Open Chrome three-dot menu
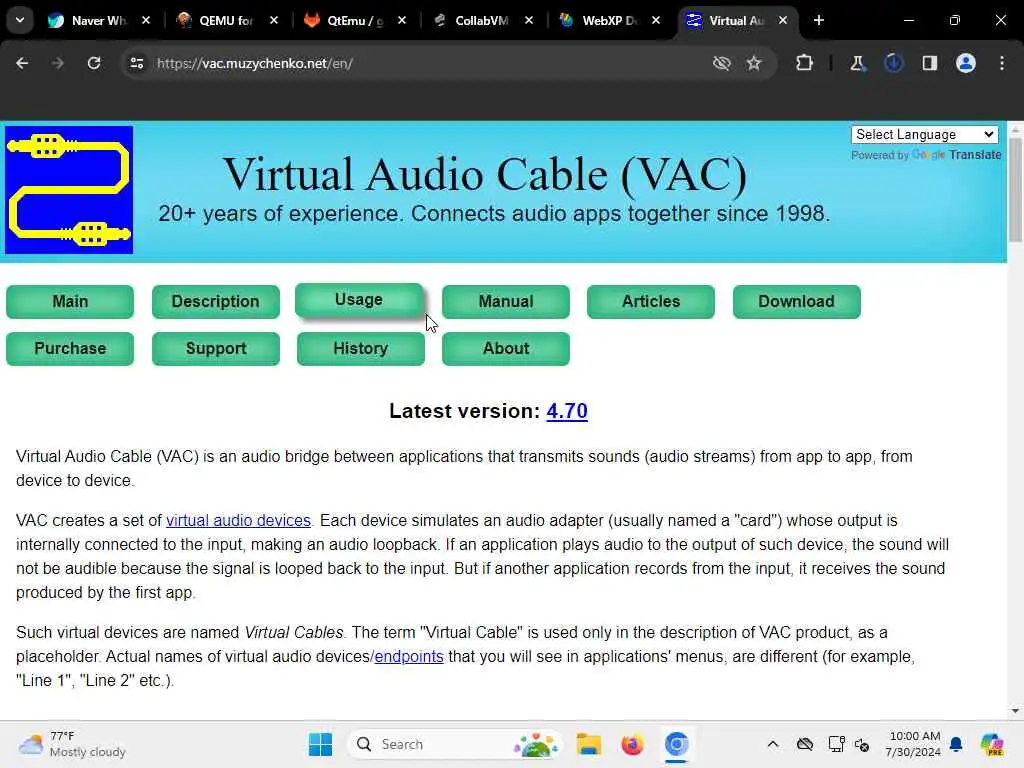 tap(1002, 63)
